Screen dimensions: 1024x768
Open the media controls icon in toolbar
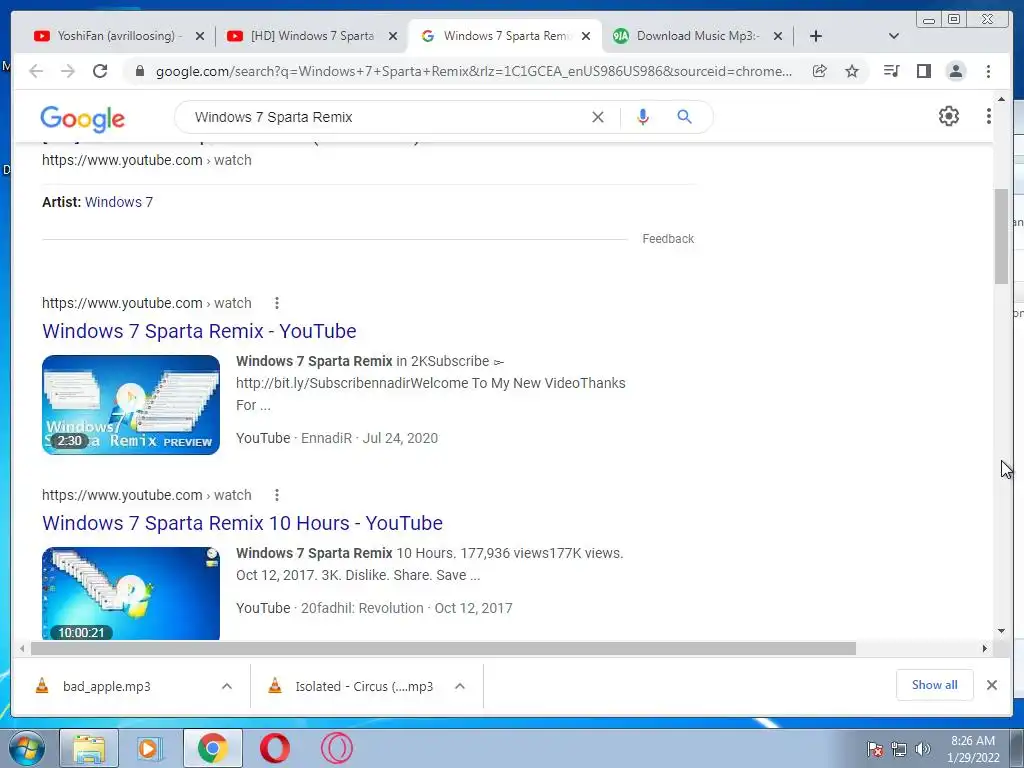891,71
